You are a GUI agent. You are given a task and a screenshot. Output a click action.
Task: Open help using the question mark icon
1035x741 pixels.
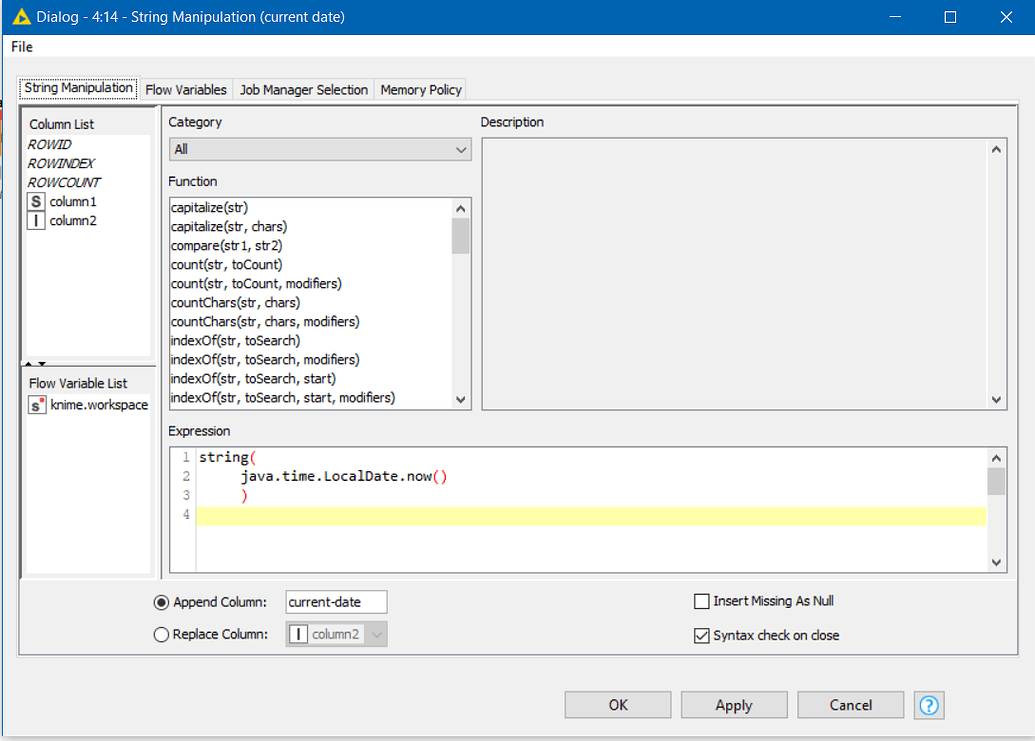(x=928, y=705)
